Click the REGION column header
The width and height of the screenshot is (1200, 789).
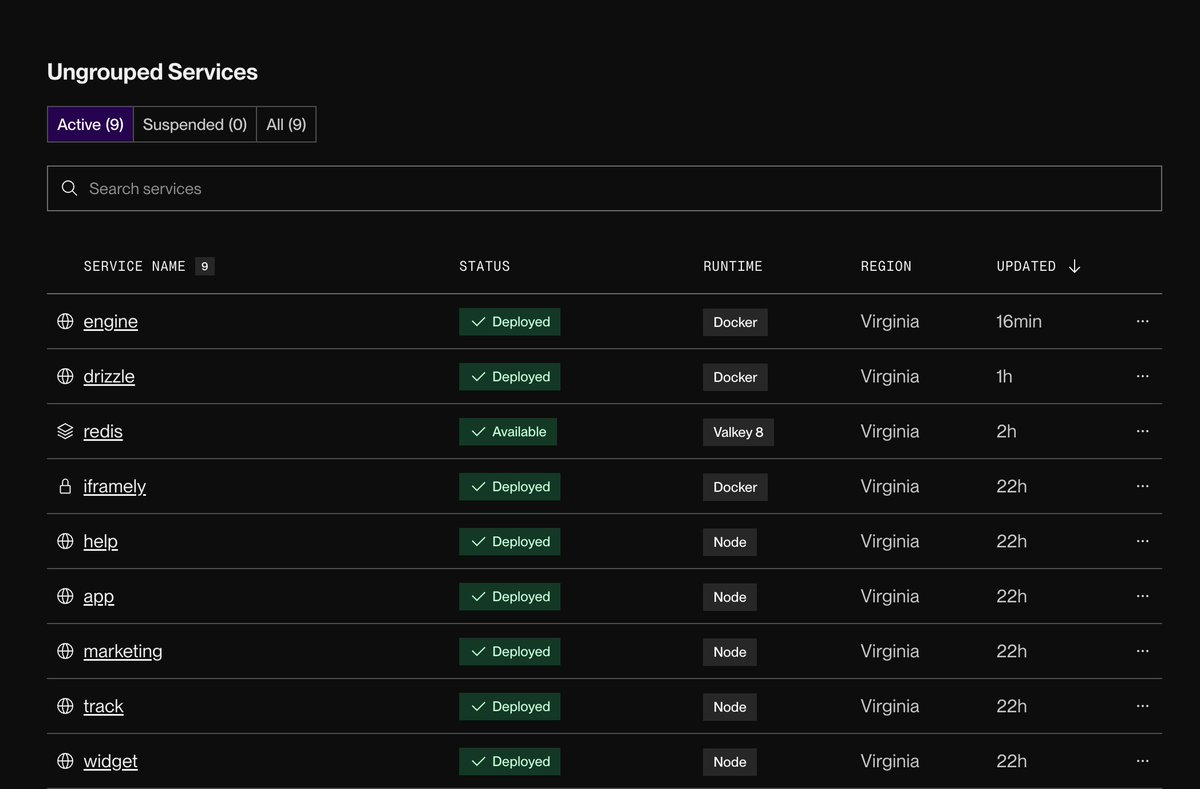[x=886, y=266]
